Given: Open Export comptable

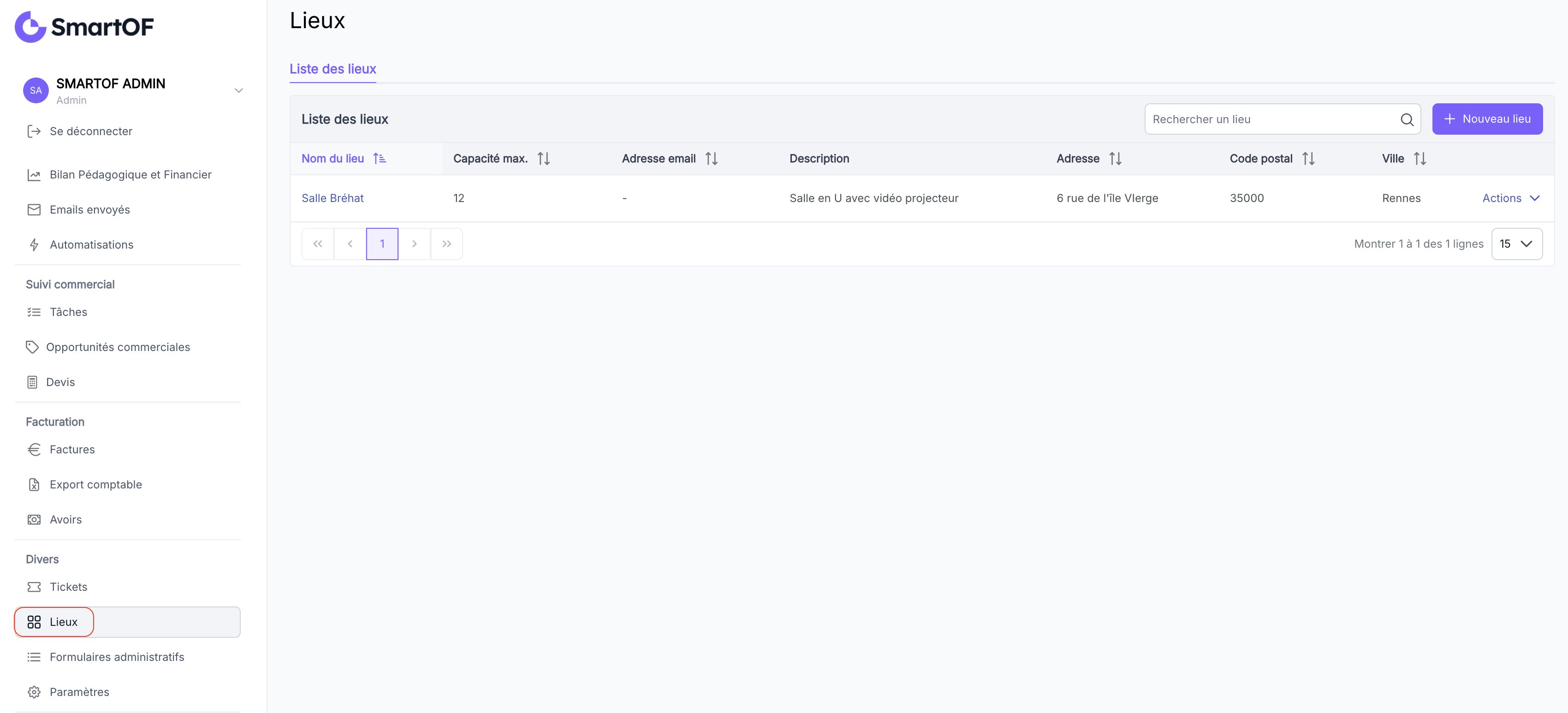Looking at the screenshot, I should point(95,485).
